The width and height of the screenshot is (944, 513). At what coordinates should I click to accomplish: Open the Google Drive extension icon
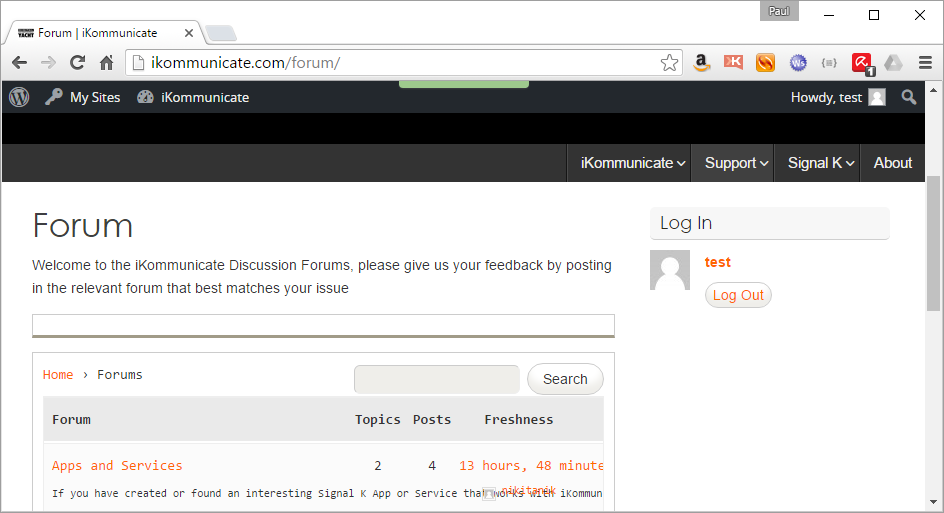click(x=893, y=63)
